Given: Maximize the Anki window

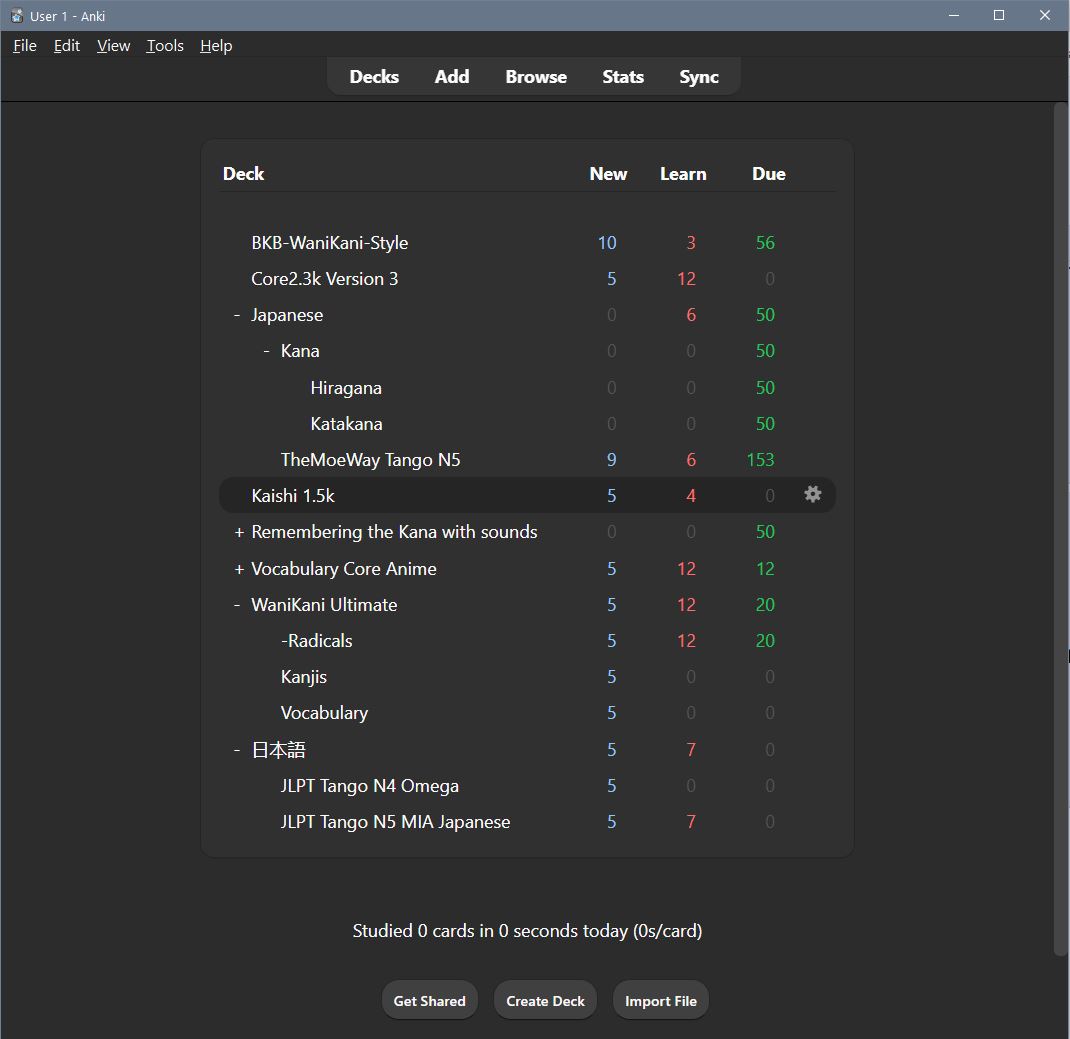Looking at the screenshot, I should [x=999, y=15].
